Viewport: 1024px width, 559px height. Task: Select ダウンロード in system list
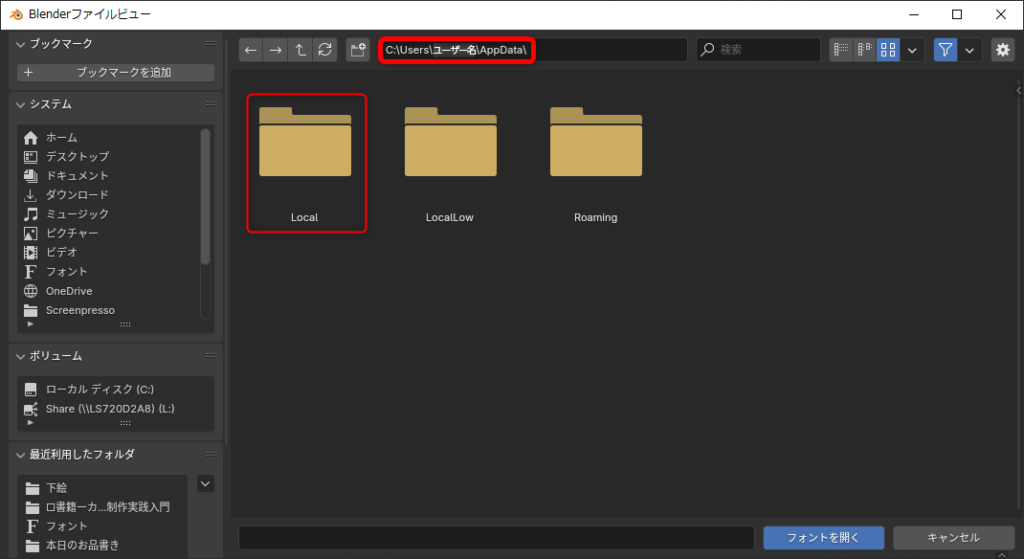(77, 195)
